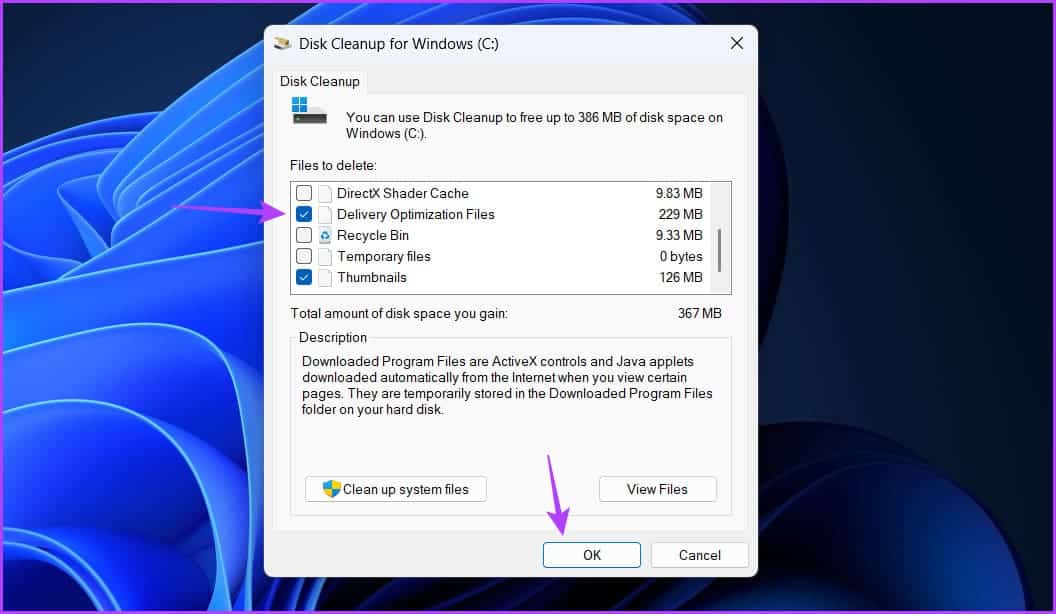This screenshot has width=1056, height=614.
Task: Click the Clean up system files button
Action: (396, 489)
